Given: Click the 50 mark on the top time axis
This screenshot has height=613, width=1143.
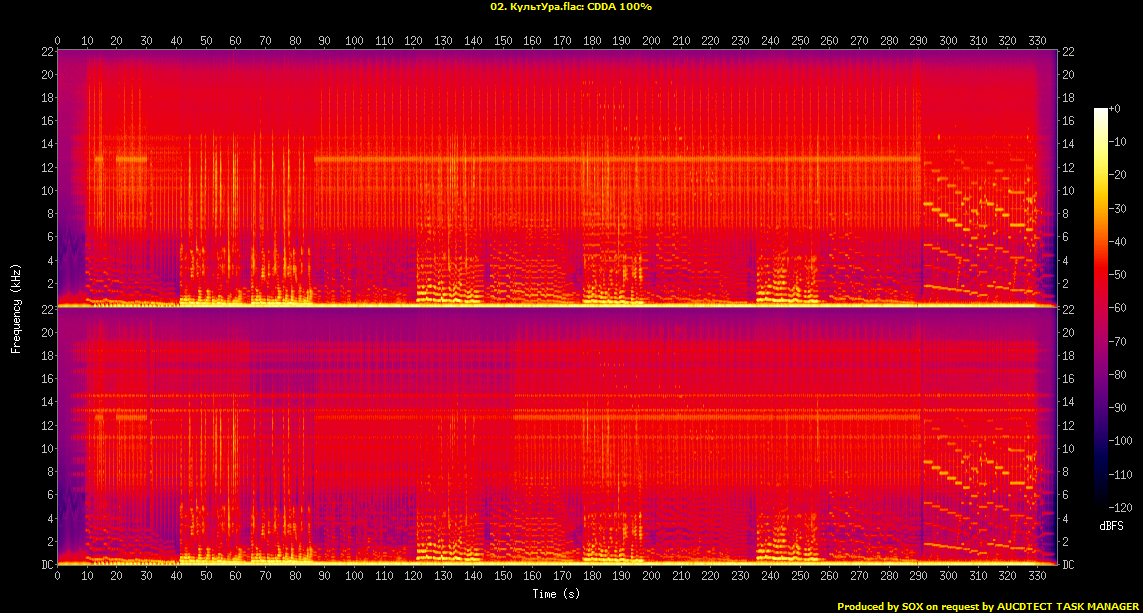Looking at the screenshot, I should coord(206,41).
